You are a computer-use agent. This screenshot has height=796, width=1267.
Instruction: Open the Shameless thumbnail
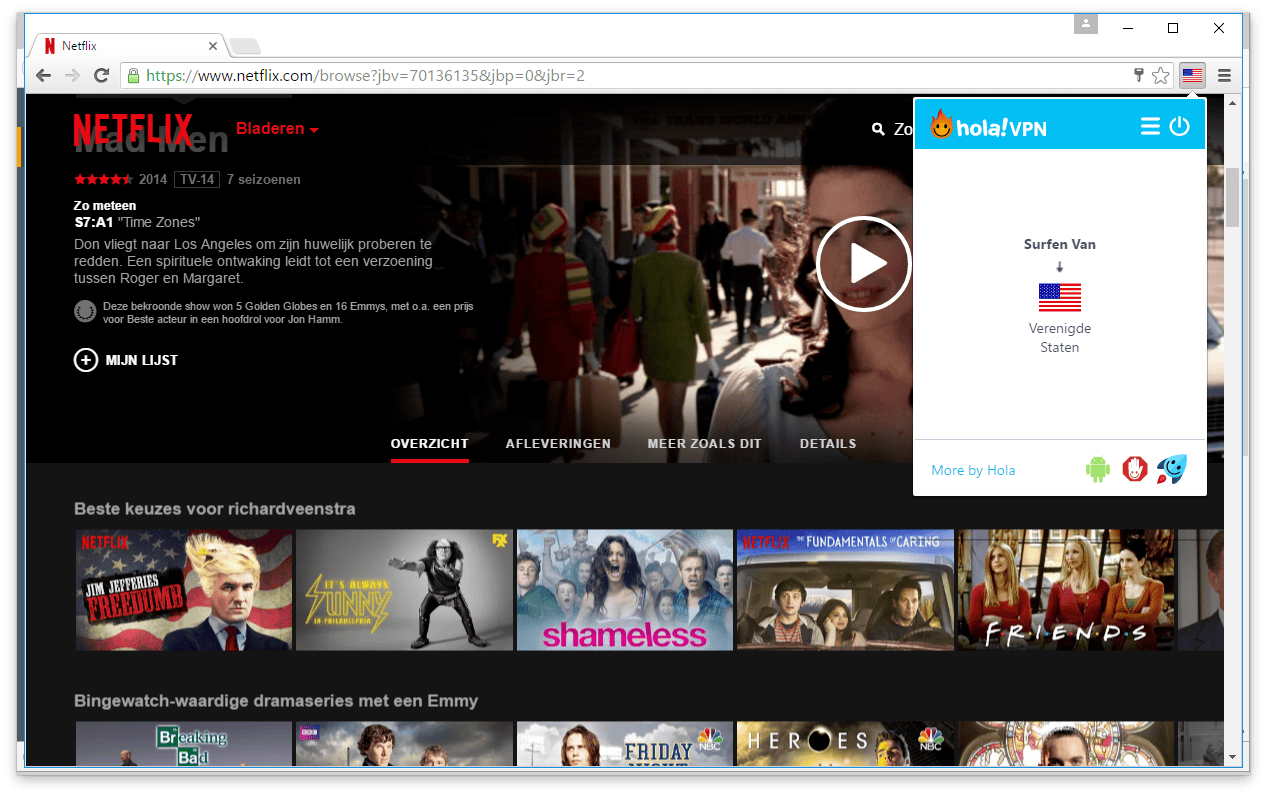(x=625, y=590)
